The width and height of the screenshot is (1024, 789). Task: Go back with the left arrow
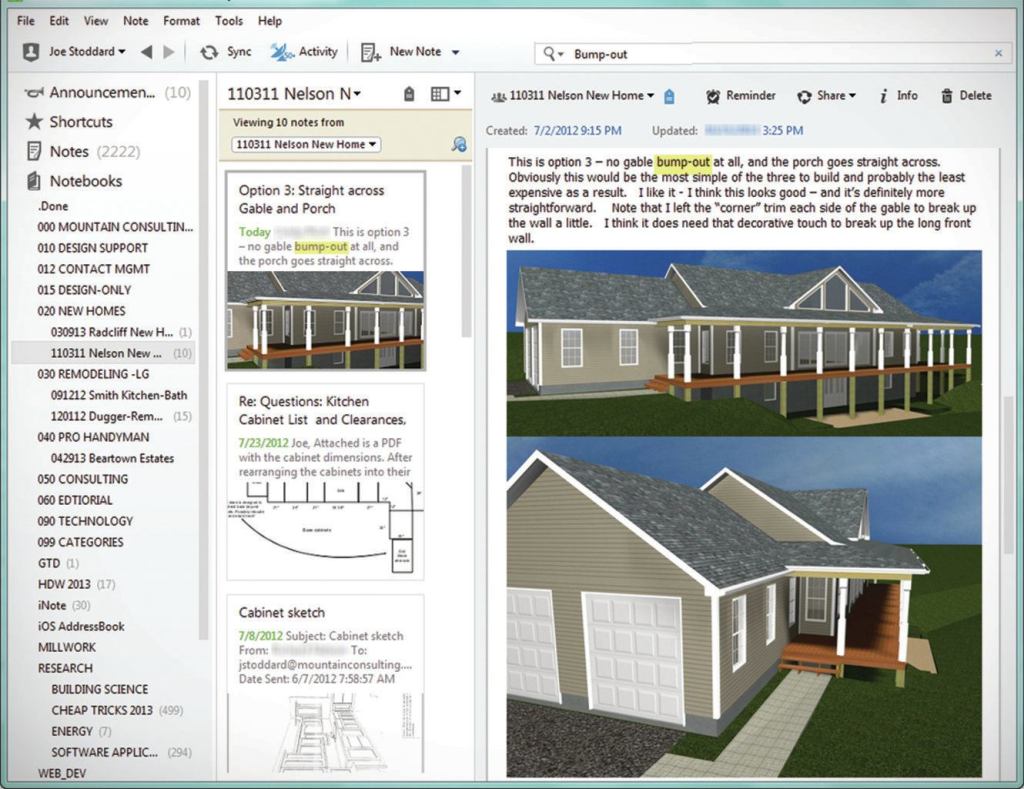147,52
